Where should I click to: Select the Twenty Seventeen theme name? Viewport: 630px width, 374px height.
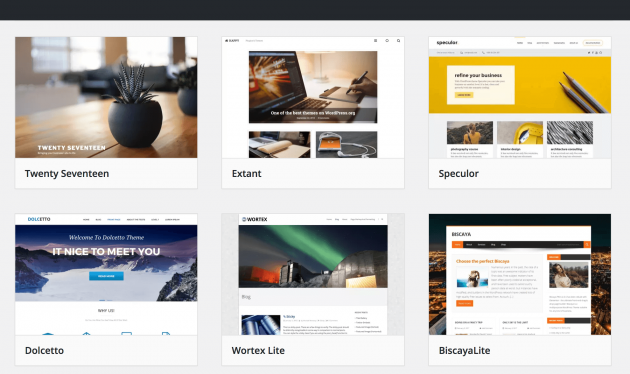(67, 174)
